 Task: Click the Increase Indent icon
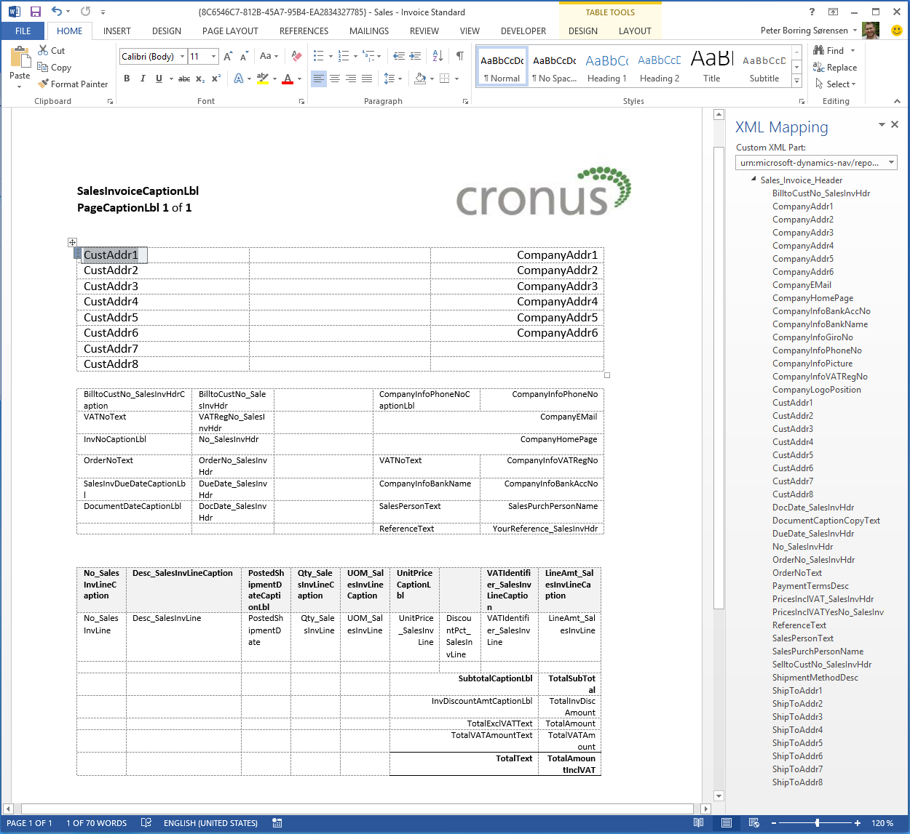pyautogui.click(x=415, y=56)
